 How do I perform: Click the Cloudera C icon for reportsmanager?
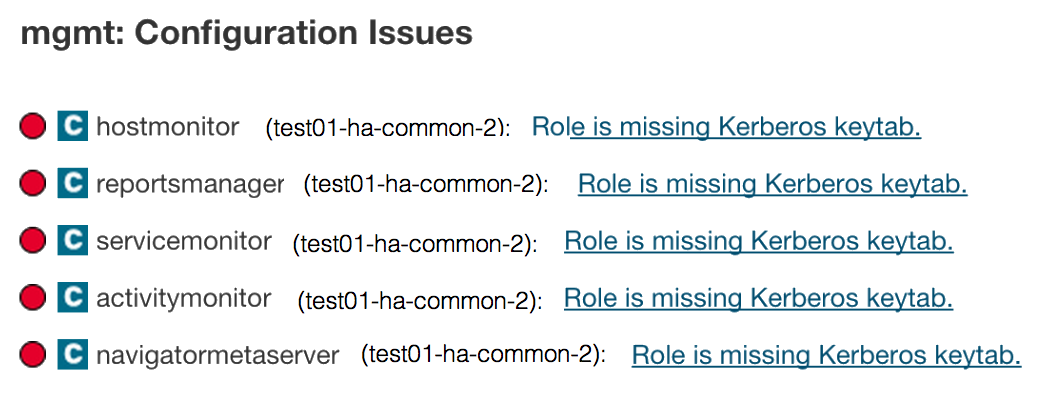point(72,184)
